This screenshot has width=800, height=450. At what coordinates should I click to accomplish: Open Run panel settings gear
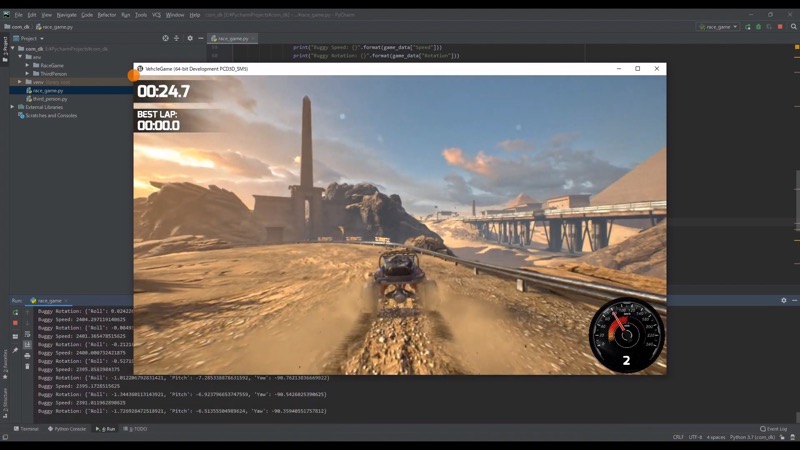click(784, 301)
